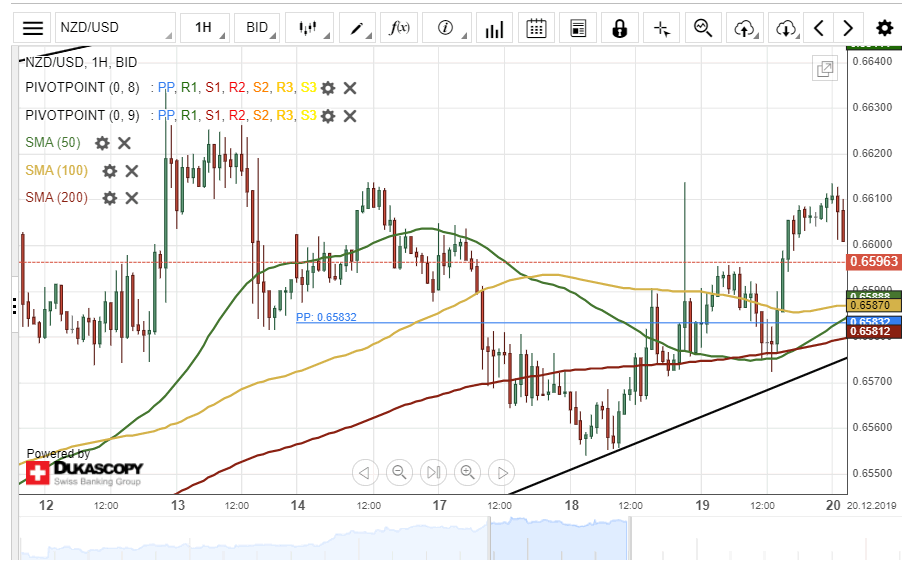The height and width of the screenshot is (566, 912).
Task: Toggle the padlock chart lock
Action: [620, 28]
